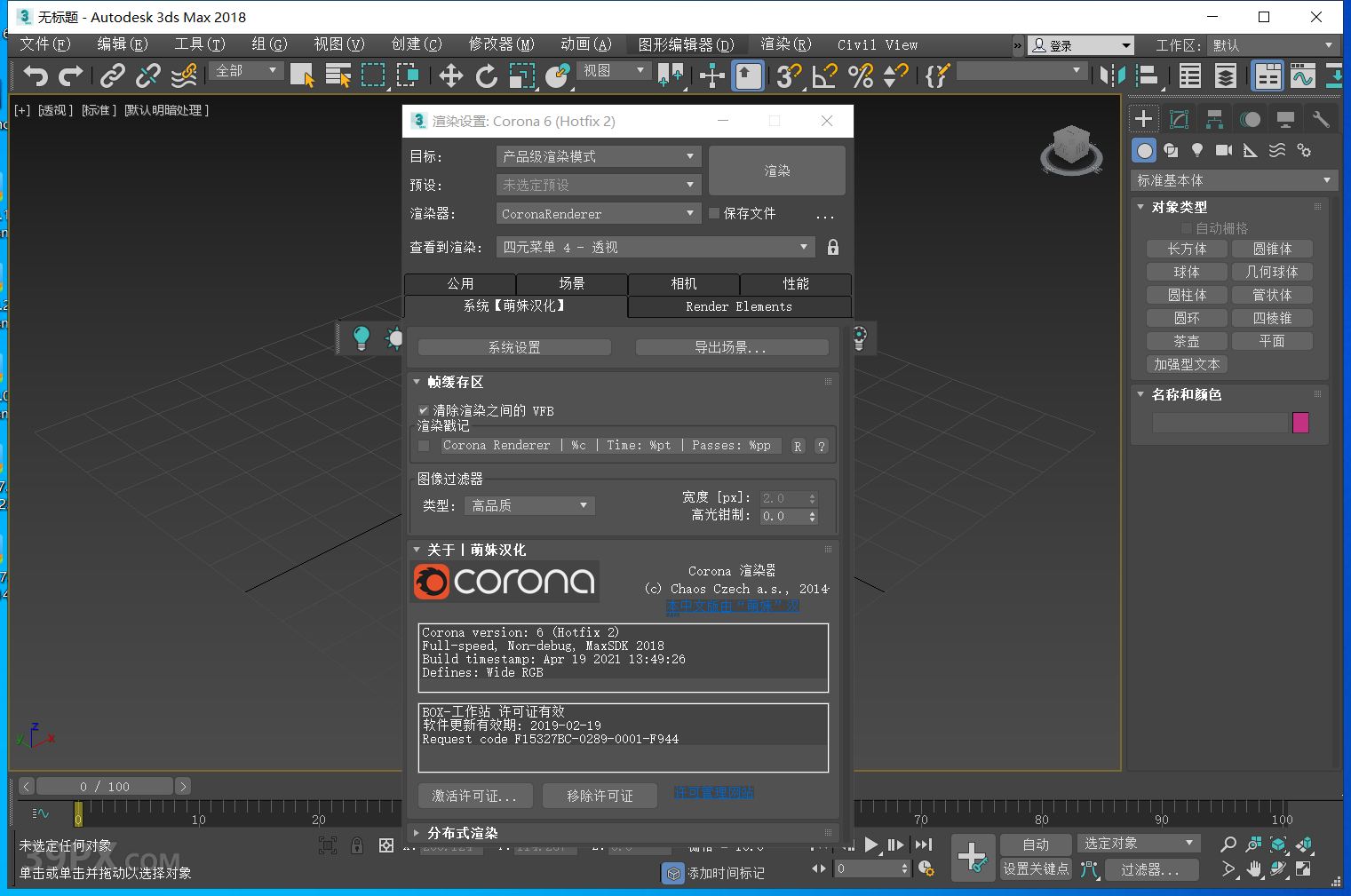Uncheck 清除渲染之间的 VFB

tap(424, 410)
